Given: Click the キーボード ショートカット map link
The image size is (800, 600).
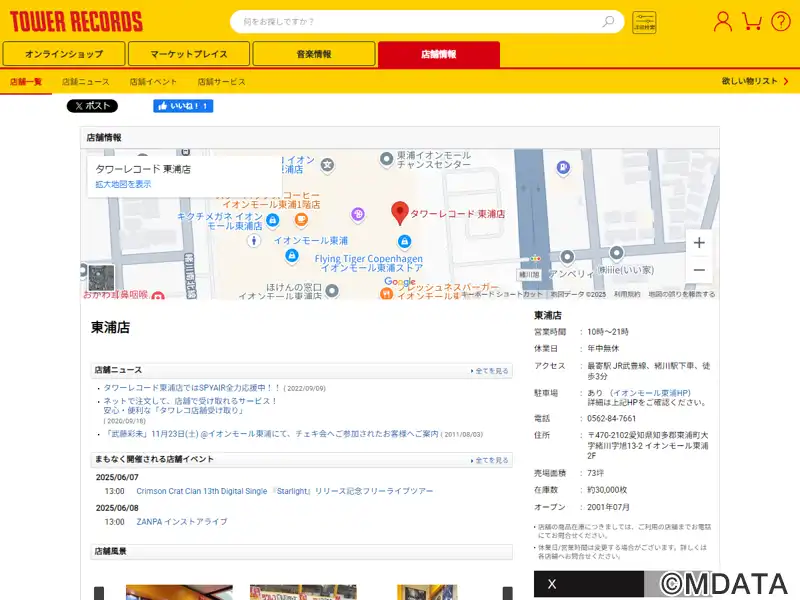Looking at the screenshot, I should point(502,294).
